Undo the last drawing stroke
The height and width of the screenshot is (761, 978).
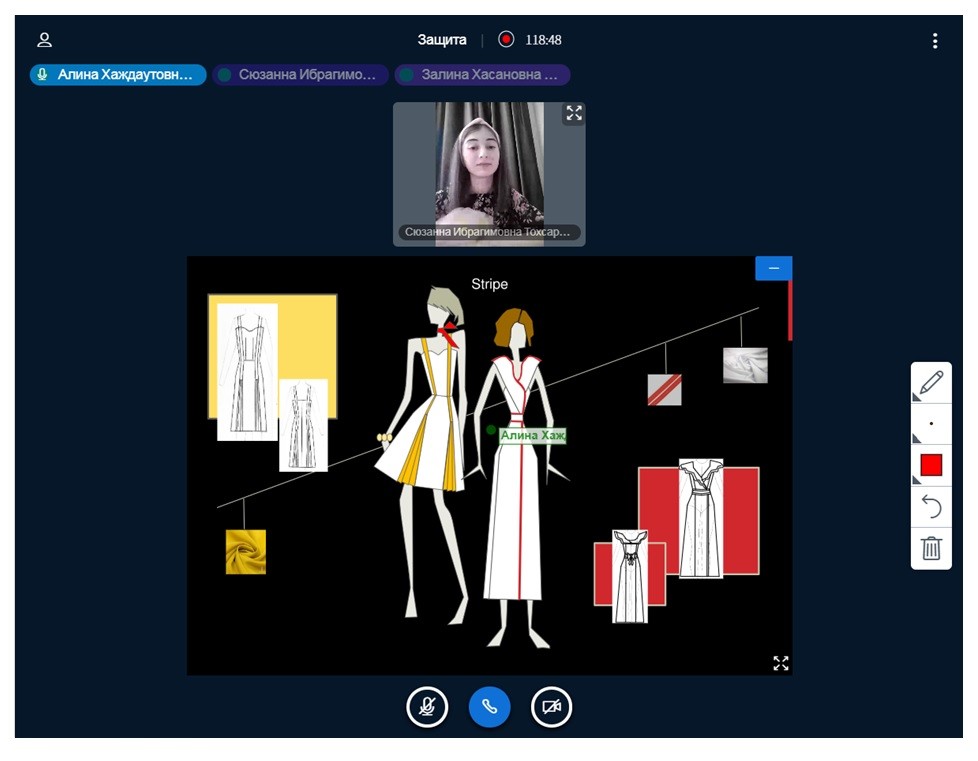(931, 507)
